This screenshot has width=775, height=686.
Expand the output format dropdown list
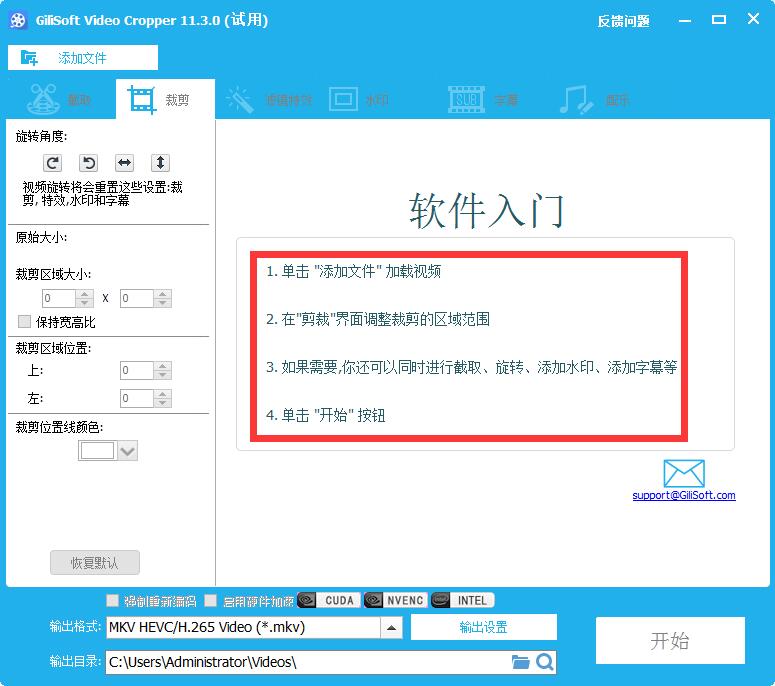392,628
